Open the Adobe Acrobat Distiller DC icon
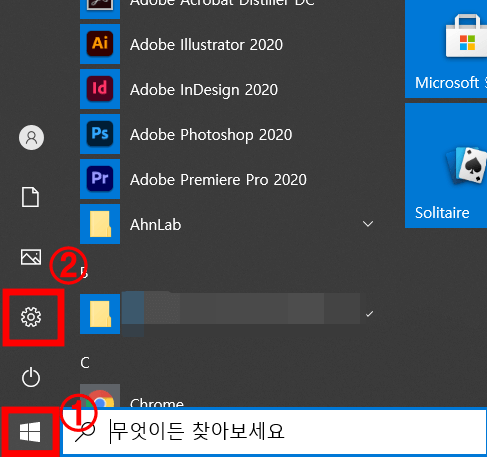The image size is (487, 457). pos(100,9)
